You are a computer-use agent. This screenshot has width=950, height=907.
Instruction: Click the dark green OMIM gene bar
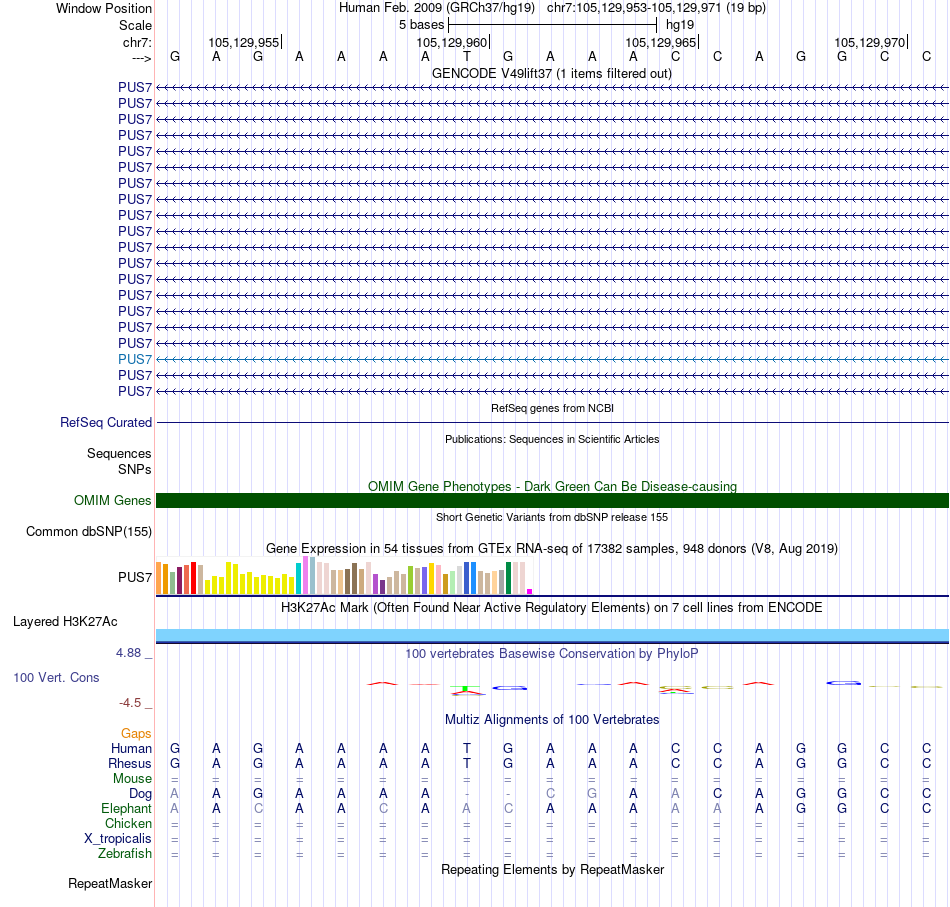[552, 500]
